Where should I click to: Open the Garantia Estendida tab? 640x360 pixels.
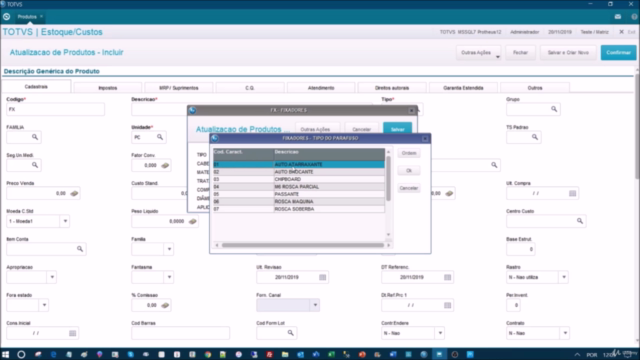[463, 88]
